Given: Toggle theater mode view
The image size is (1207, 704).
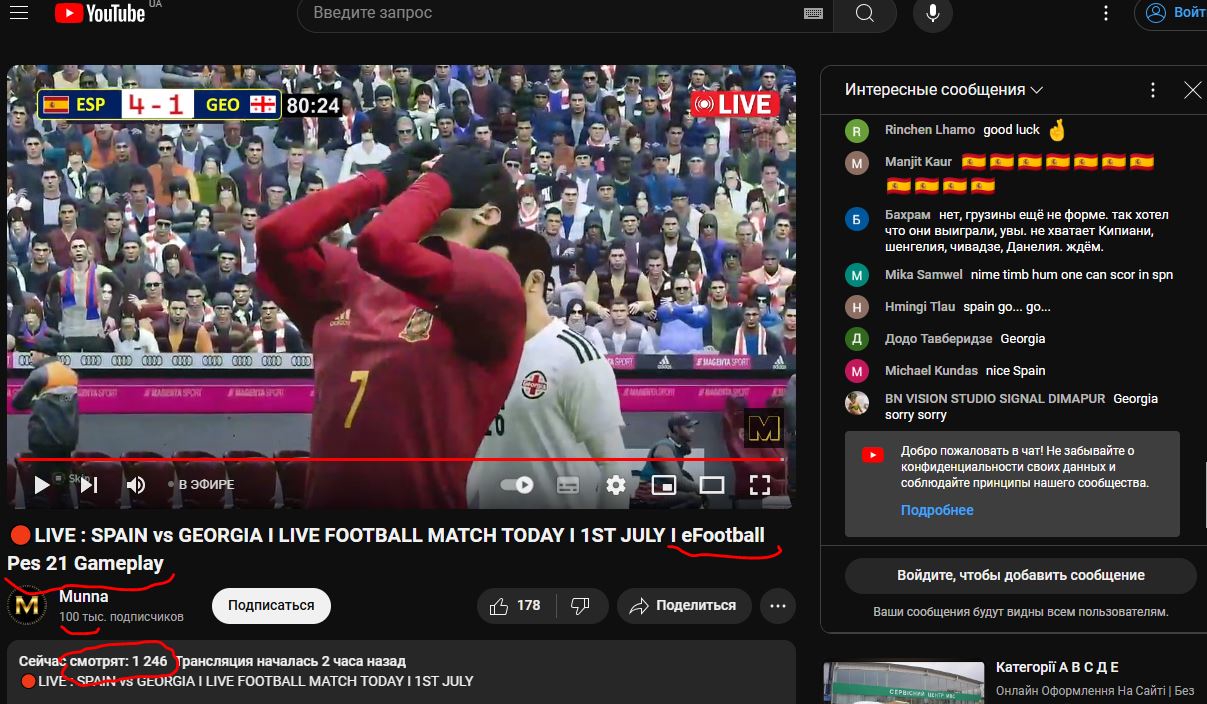Looking at the screenshot, I should (712, 485).
